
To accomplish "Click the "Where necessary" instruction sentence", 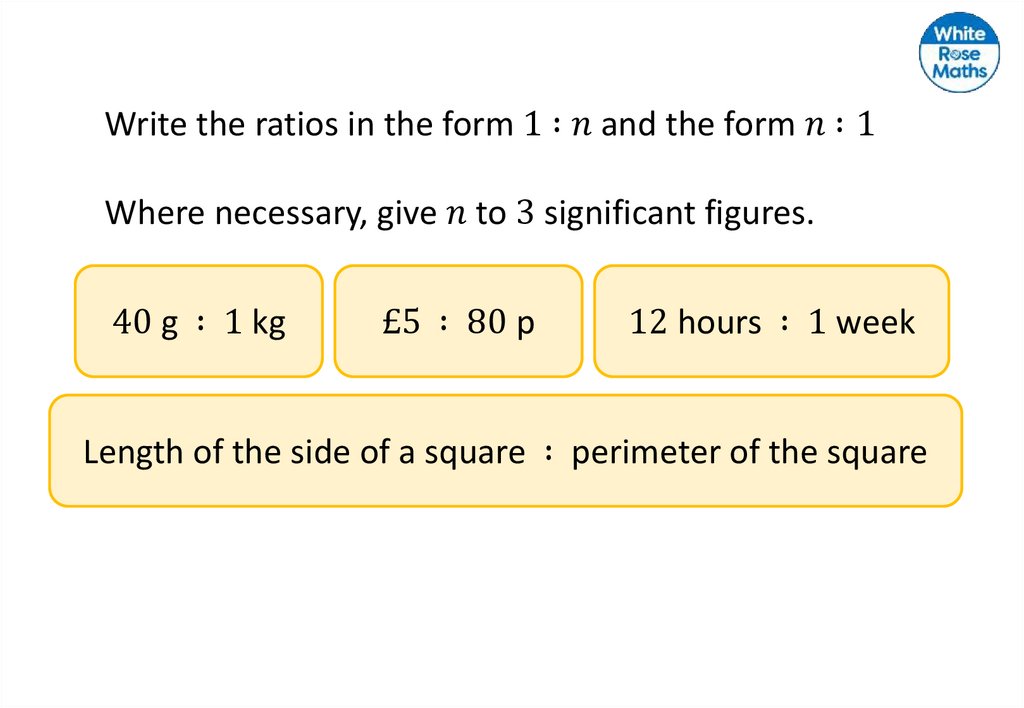I will tap(459, 213).
